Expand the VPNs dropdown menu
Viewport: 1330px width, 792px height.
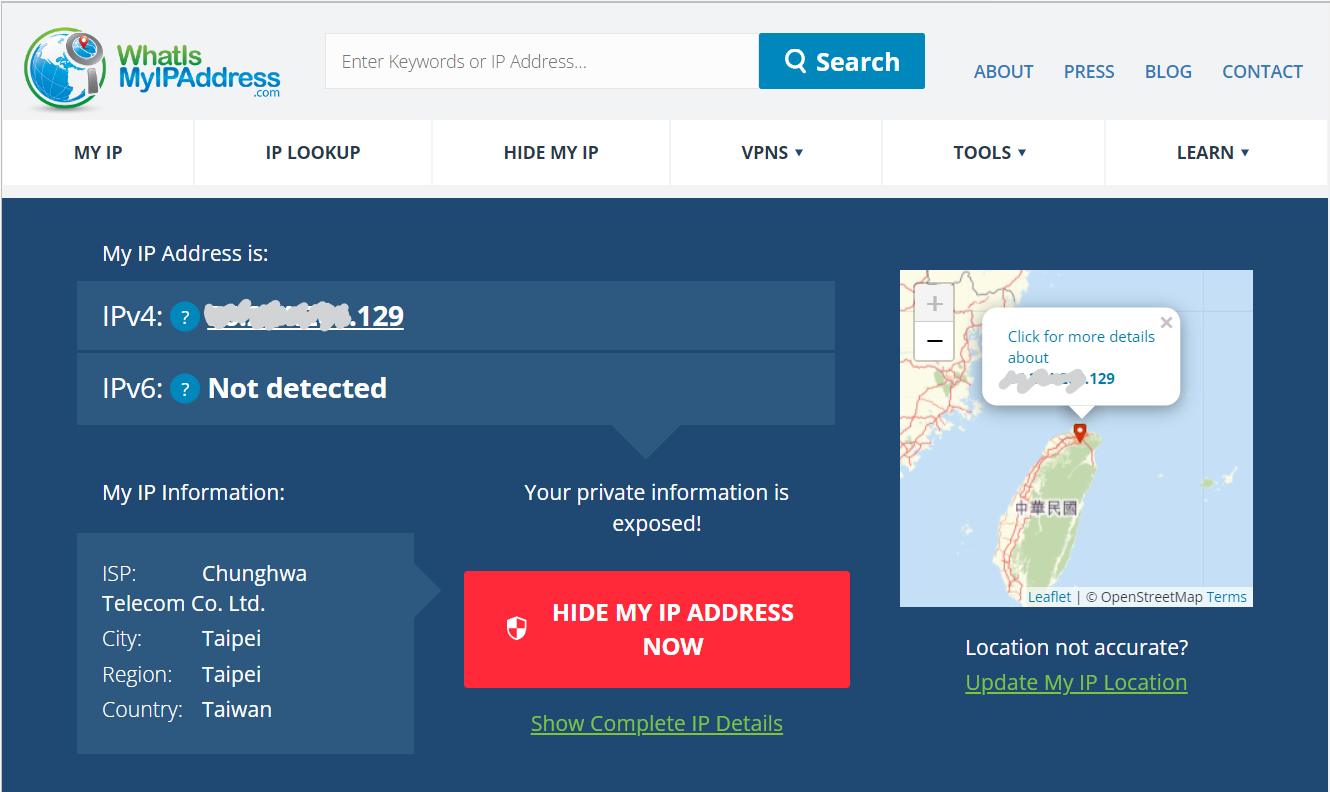point(773,153)
